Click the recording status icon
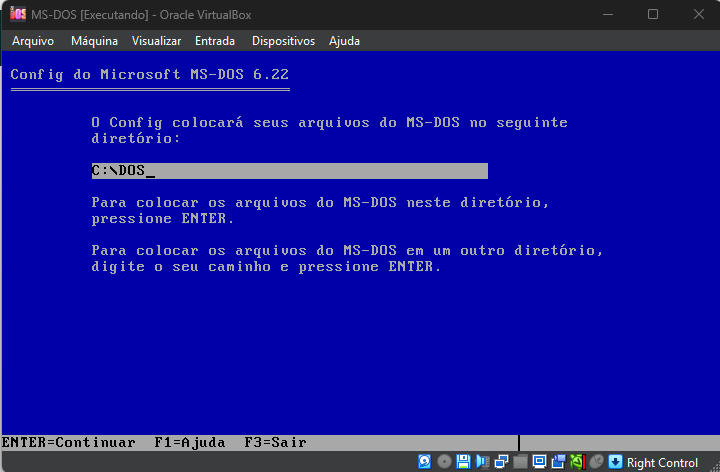The width and height of the screenshot is (720, 472). tap(558, 461)
